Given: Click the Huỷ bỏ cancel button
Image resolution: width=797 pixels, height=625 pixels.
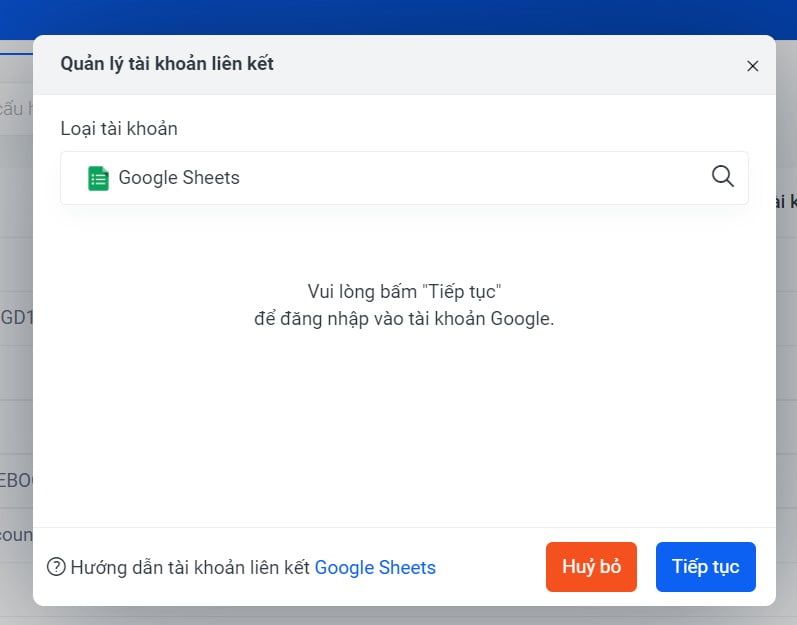Looking at the screenshot, I should [591, 567].
